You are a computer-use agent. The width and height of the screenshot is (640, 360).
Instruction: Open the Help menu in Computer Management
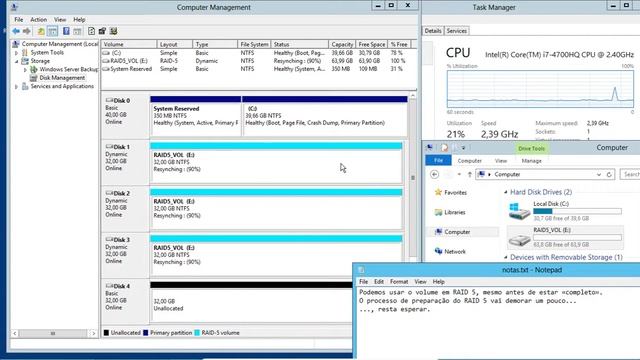coord(79,20)
